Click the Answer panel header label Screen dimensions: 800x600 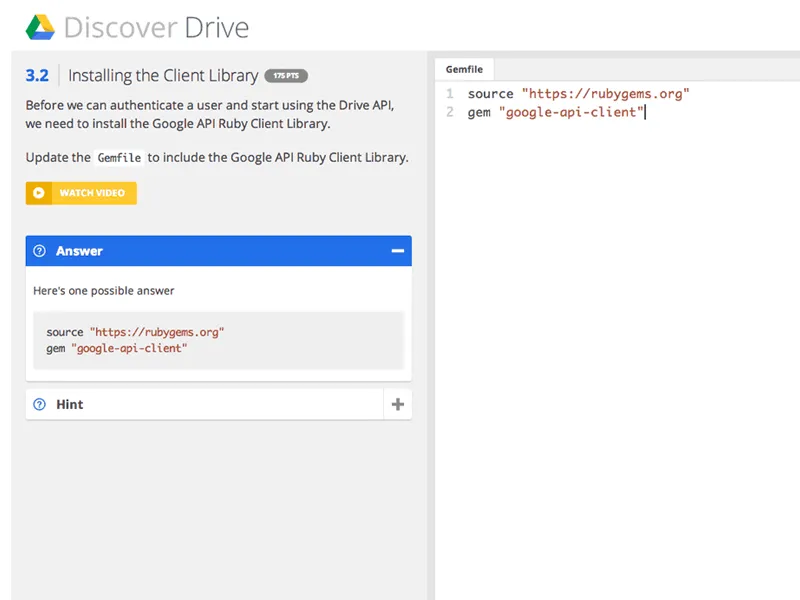(x=80, y=251)
